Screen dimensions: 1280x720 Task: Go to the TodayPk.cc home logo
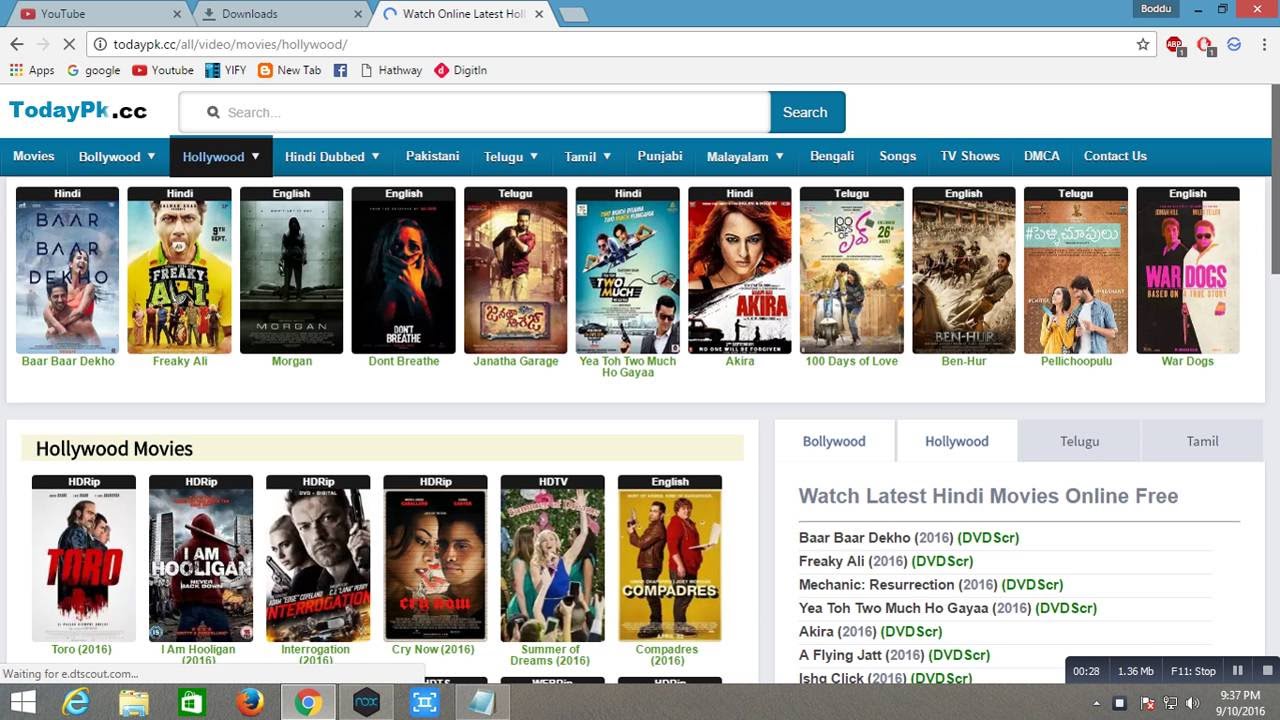(78, 111)
